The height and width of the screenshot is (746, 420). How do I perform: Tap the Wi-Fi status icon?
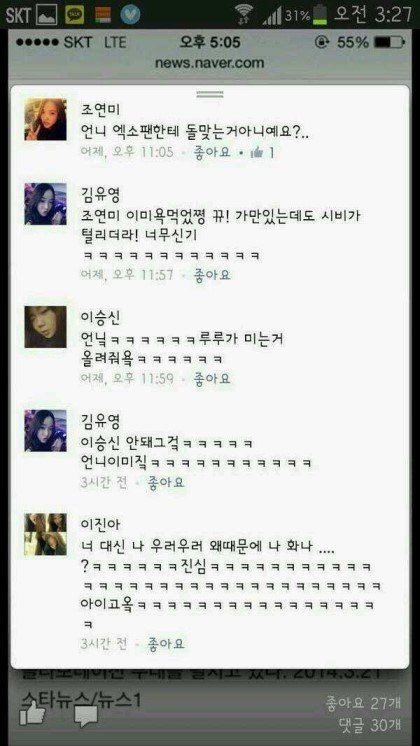(x=244, y=14)
